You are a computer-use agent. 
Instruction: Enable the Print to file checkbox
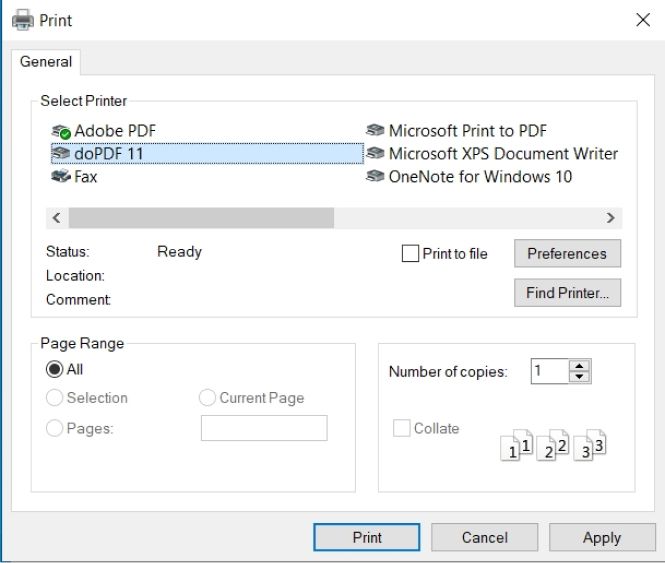(x=410, y=253)
